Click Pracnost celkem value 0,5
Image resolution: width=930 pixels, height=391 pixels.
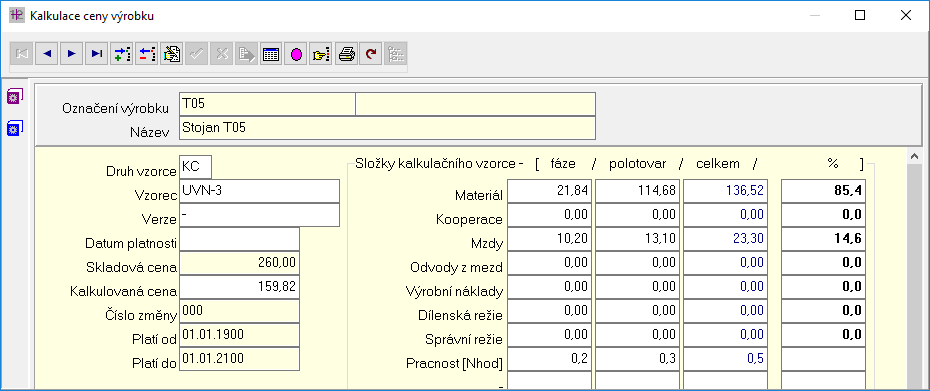click(725, 359)
